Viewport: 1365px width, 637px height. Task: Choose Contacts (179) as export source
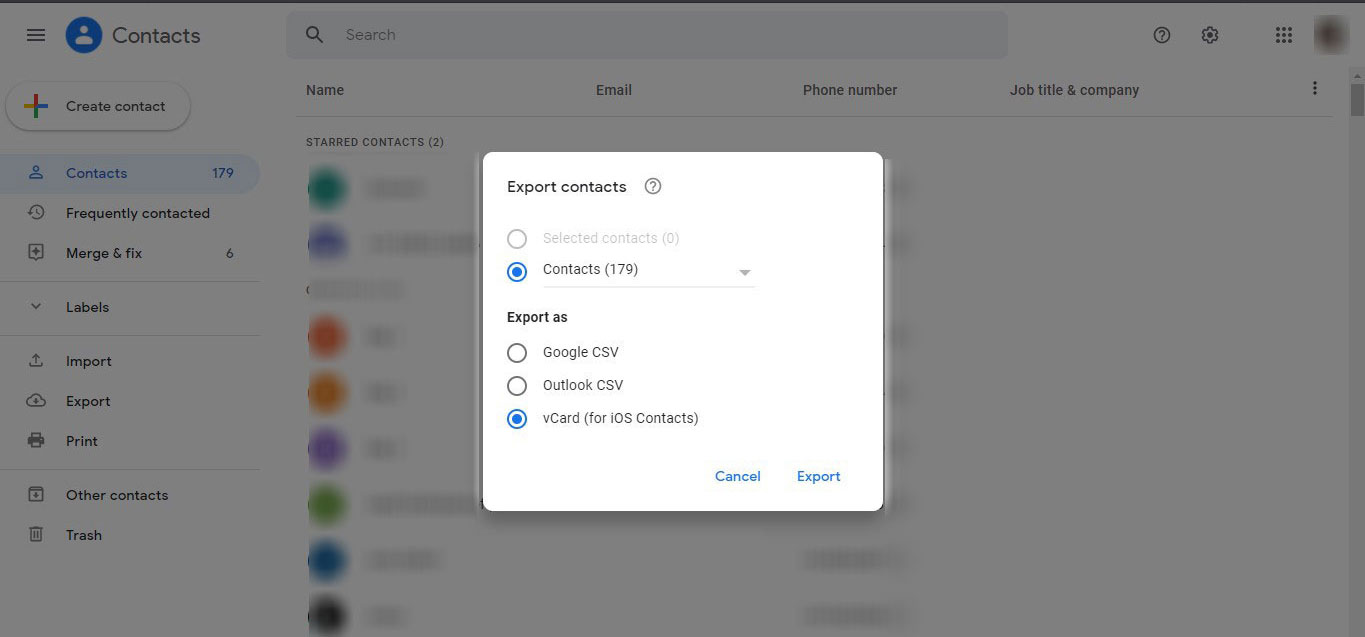click(x=517, y=271)
